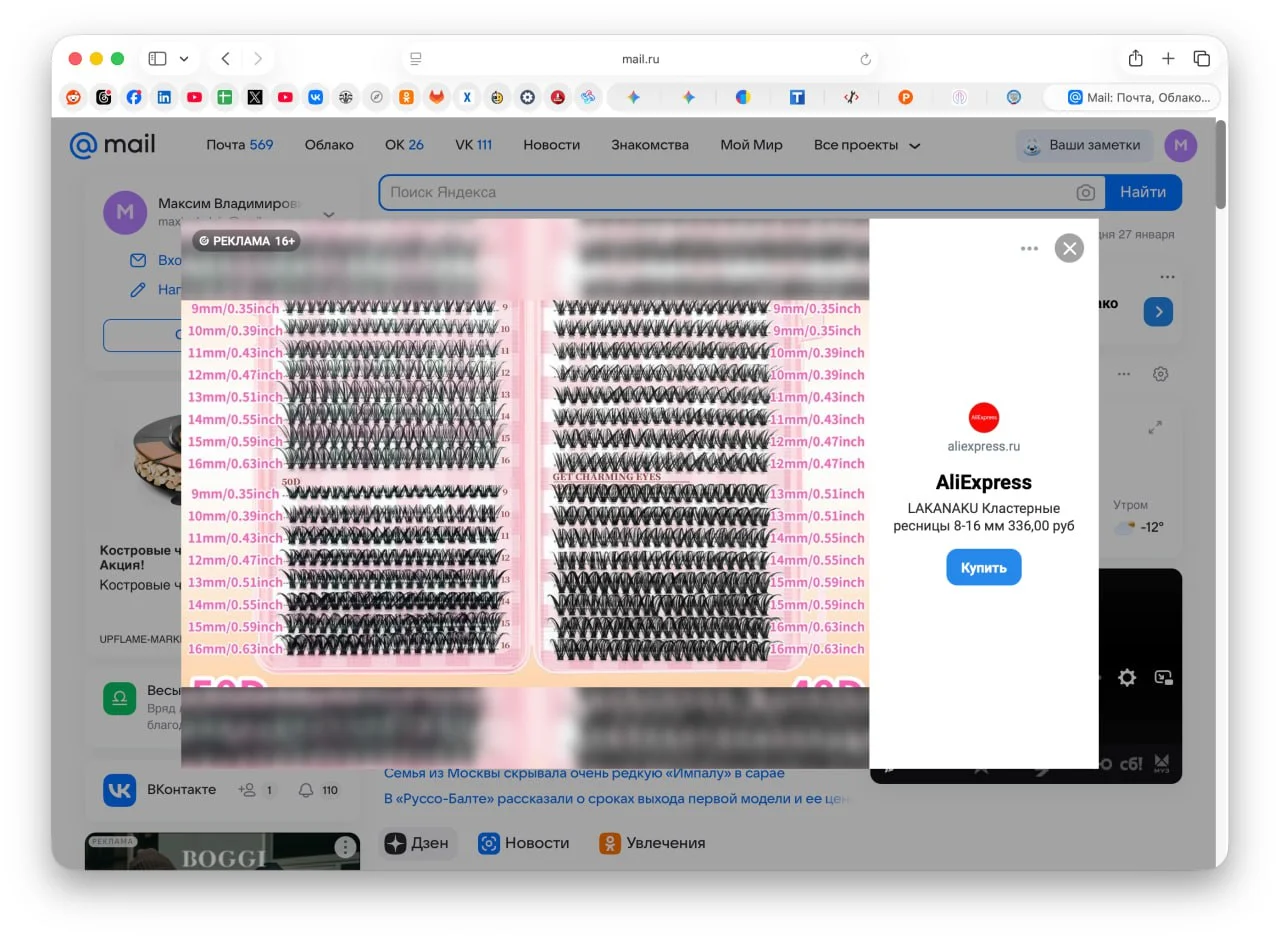Open the Ваши заметки button
Viewport: 1280px width, 938px height.
tap(1083, 145)
